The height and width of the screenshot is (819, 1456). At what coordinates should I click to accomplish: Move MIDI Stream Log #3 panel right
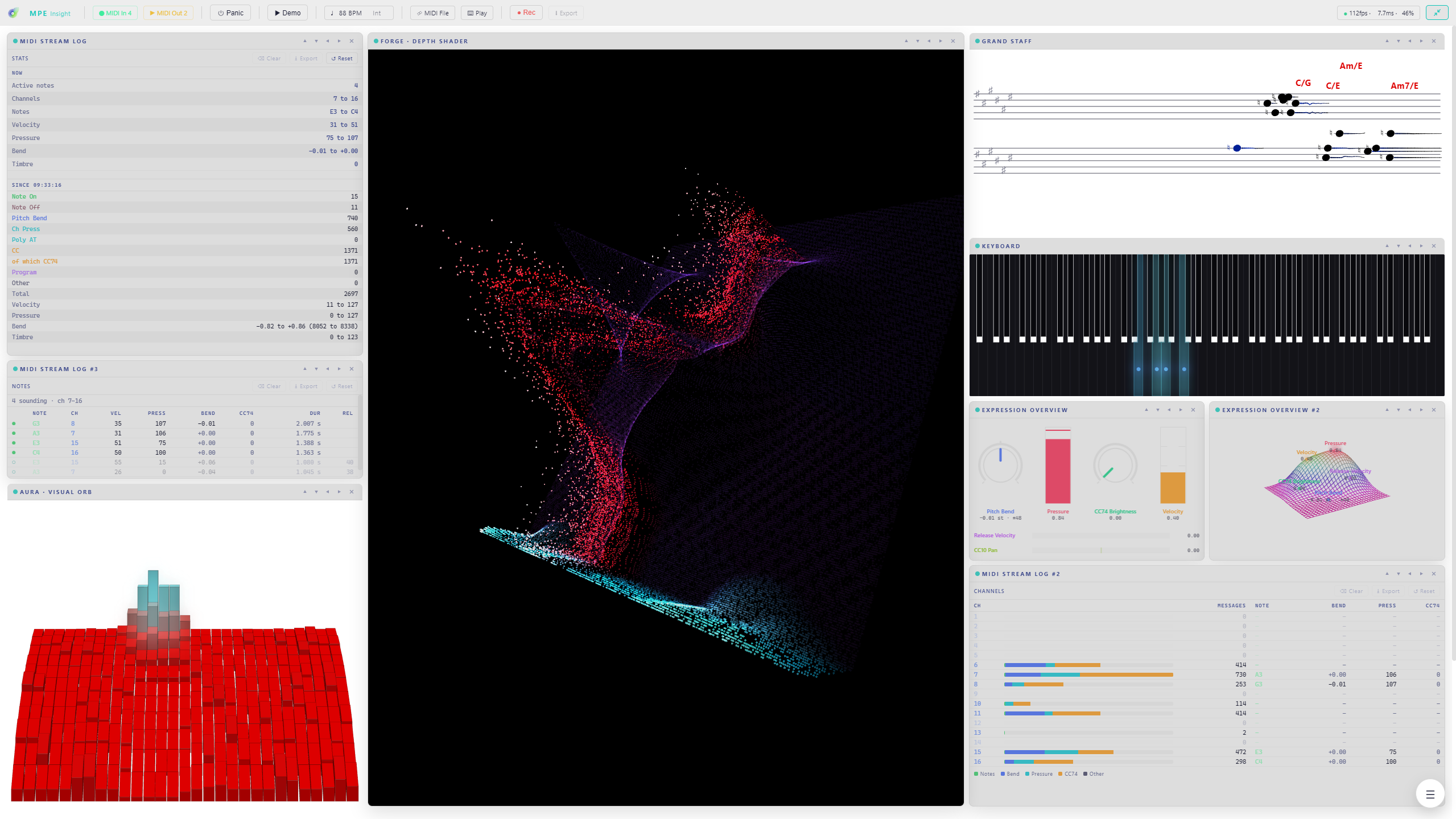(x=339, y=369)
